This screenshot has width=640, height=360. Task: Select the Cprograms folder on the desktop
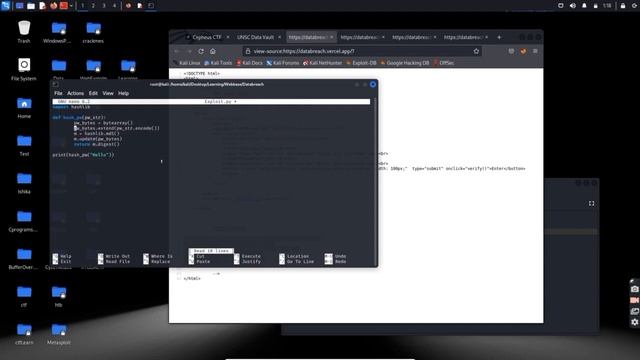[24, 220]
